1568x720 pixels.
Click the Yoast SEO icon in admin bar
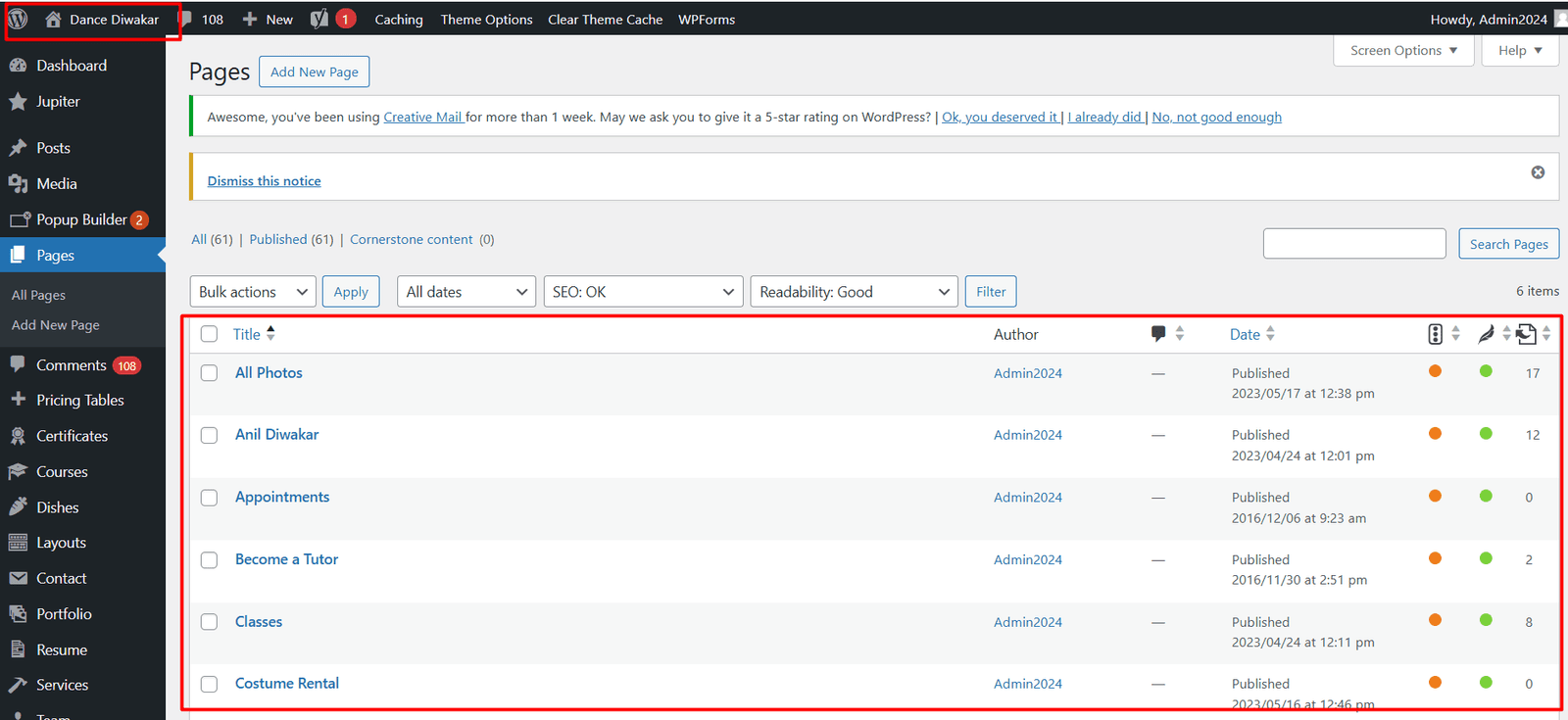(x=319, y=19)
